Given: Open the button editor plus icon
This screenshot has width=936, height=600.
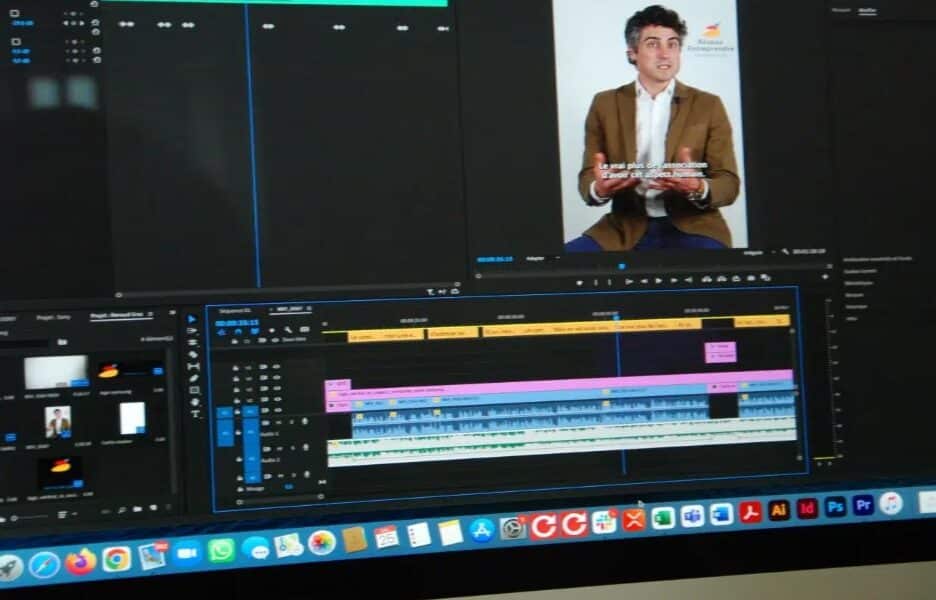Looking at the screenshot, I should tap(826, 276).
